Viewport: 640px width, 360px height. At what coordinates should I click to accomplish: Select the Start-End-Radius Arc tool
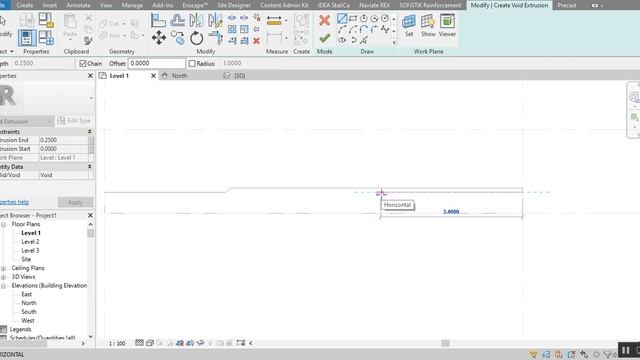click(342, 29)
